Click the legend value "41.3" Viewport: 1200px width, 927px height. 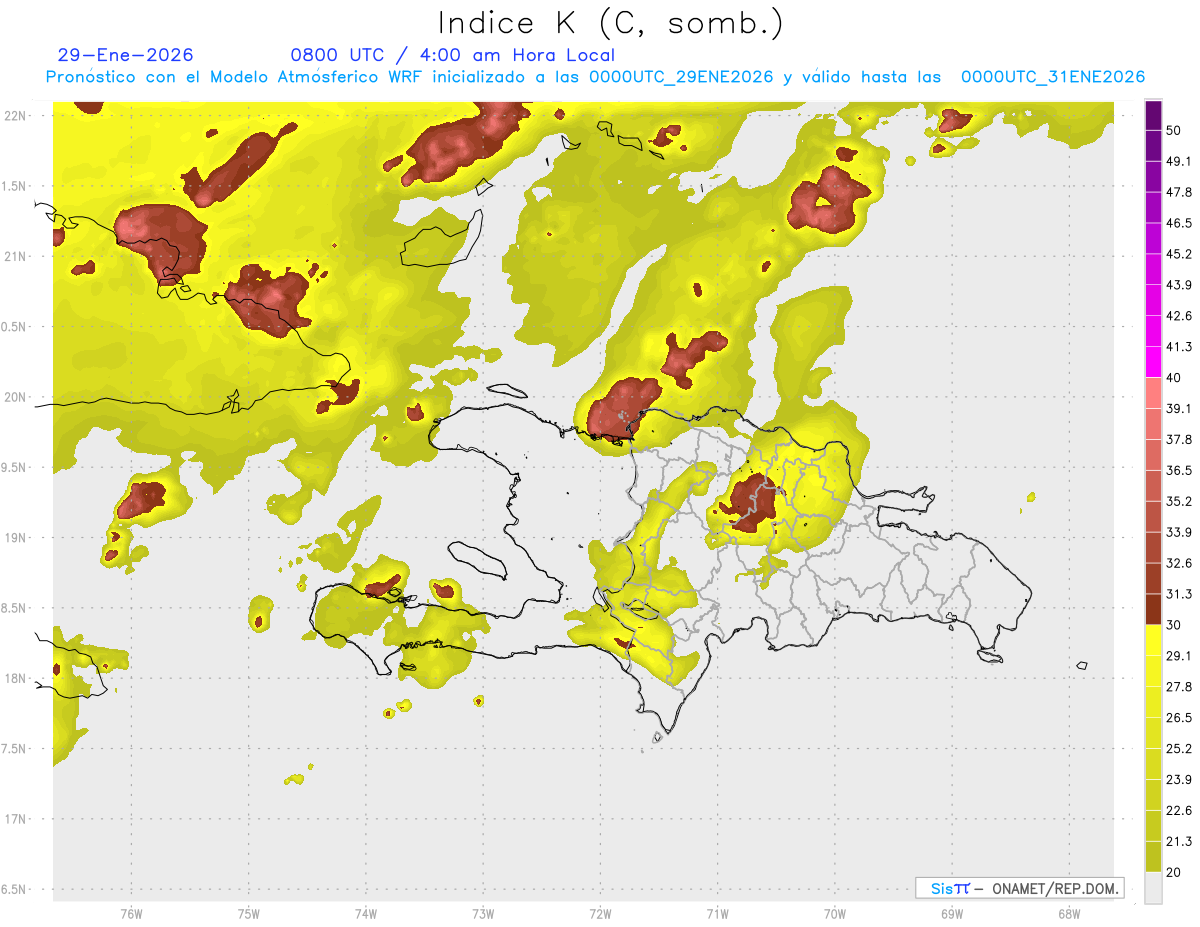1180,347
